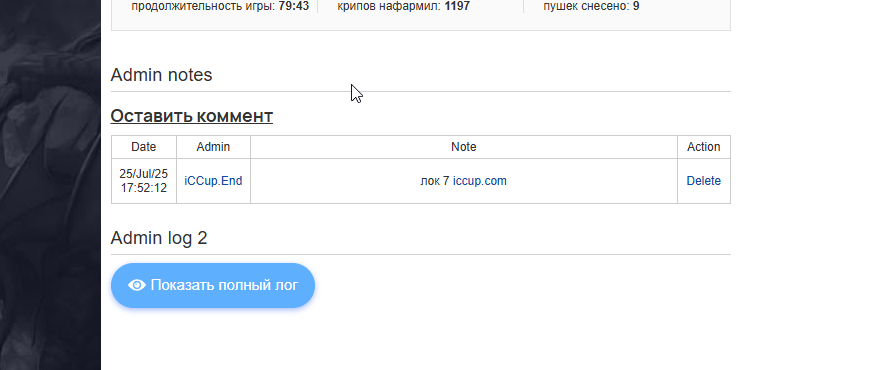
Task: Open the iCCup.End admin profile link
Action: tap(213, 181)
